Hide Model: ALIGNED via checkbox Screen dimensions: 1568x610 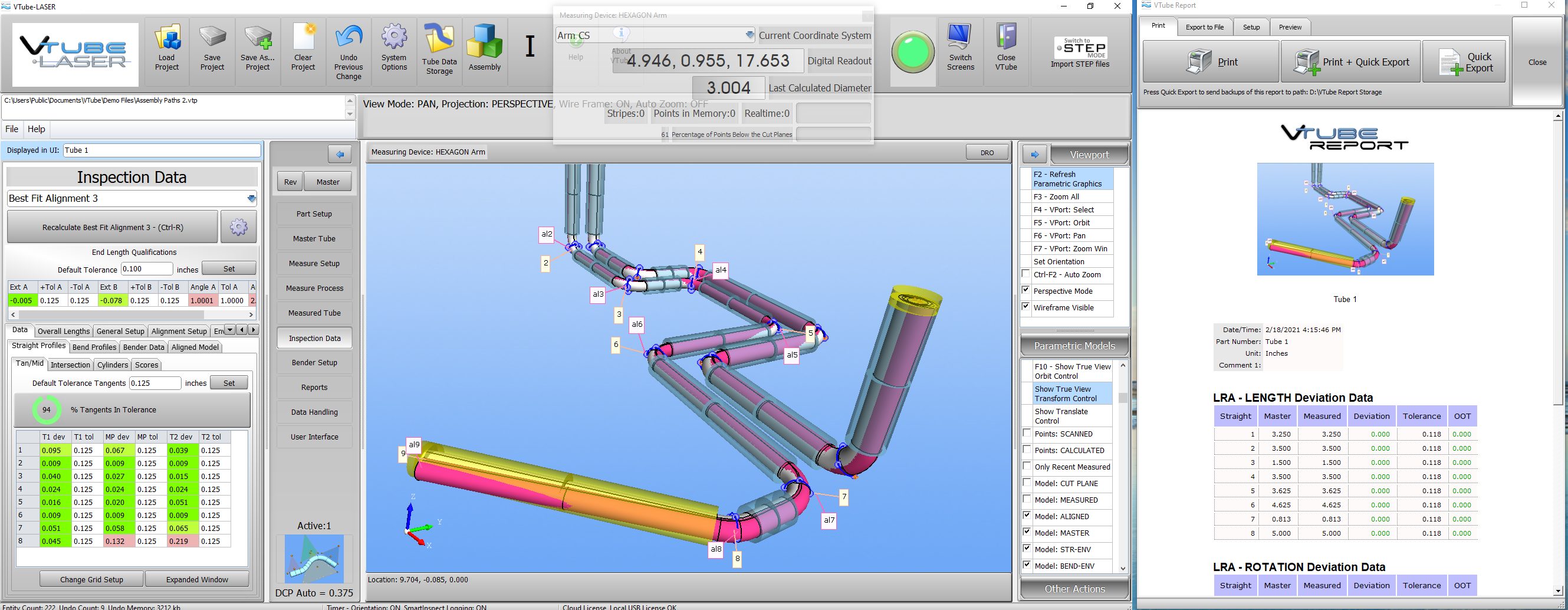[x=1027, y=515]
